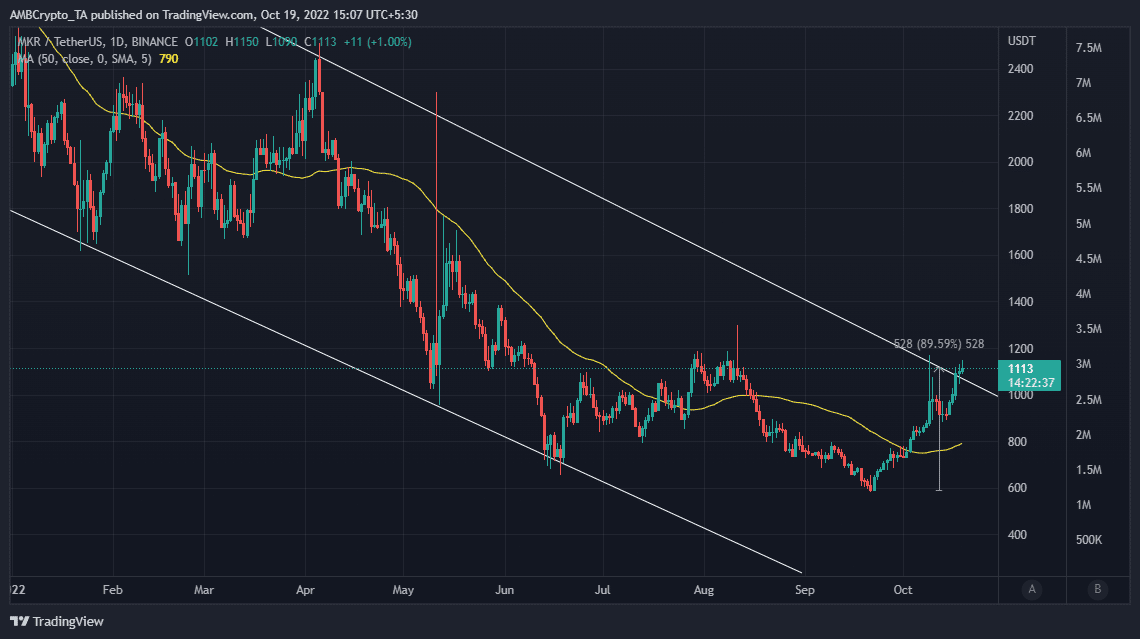This screenshot has height=639, width=1140.
Task: Click the H1150 high value in legend
Action: [241, 42]
